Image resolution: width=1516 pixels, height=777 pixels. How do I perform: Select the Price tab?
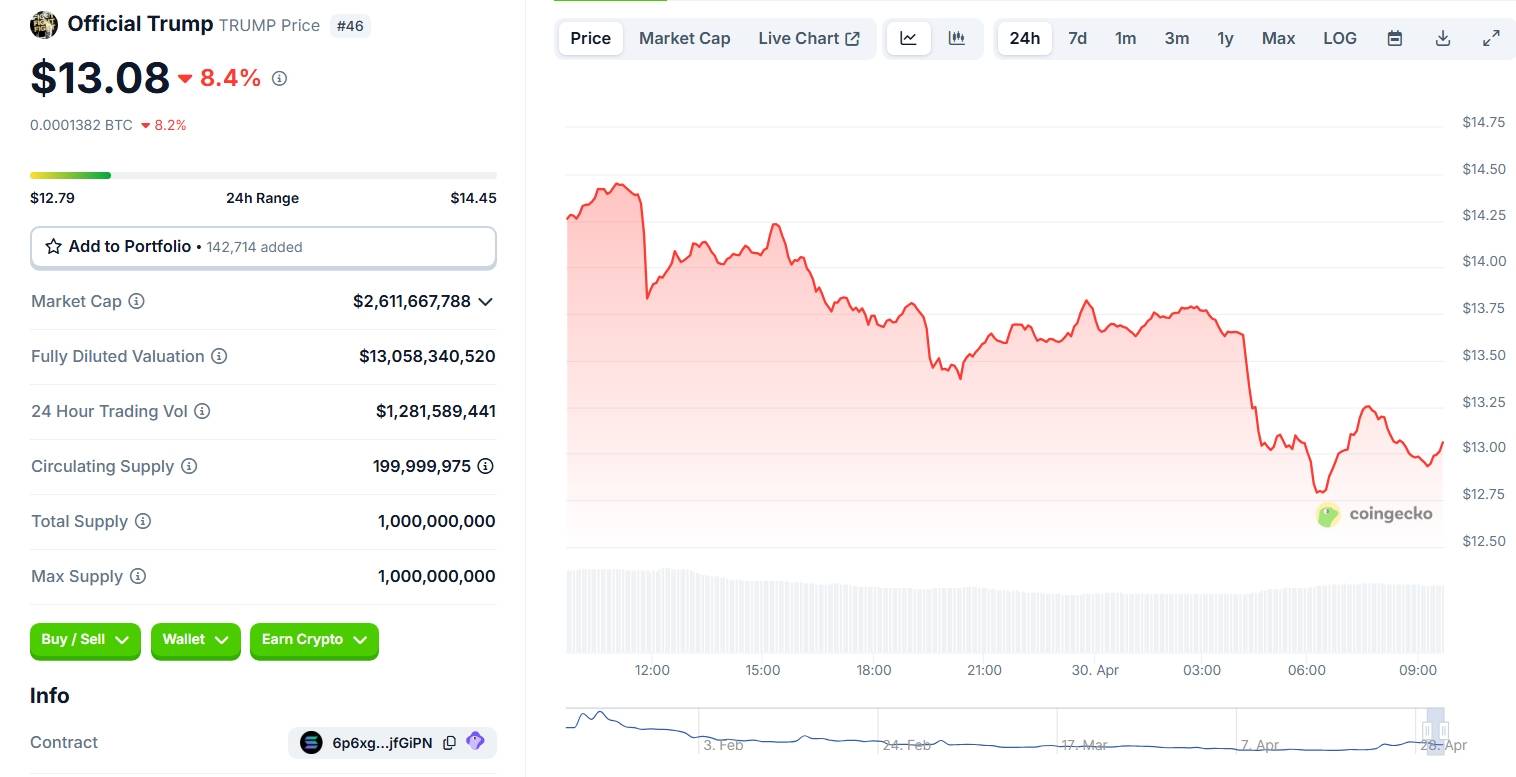click(x=591, y=38)
